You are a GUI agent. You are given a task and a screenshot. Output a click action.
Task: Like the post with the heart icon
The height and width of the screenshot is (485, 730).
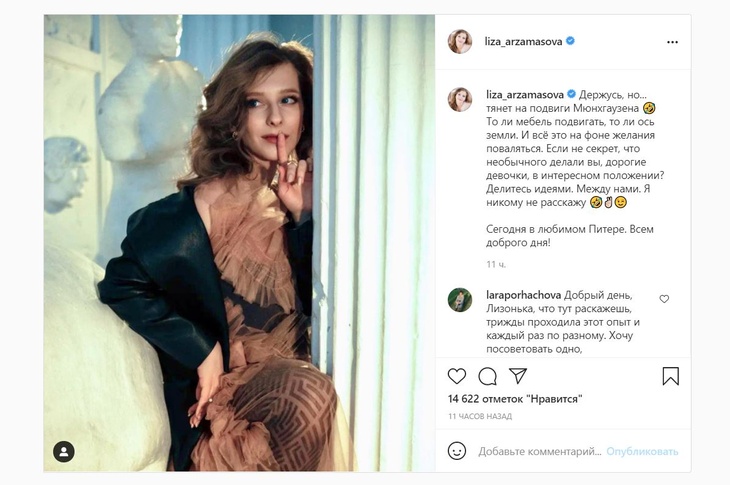point(457,376)
